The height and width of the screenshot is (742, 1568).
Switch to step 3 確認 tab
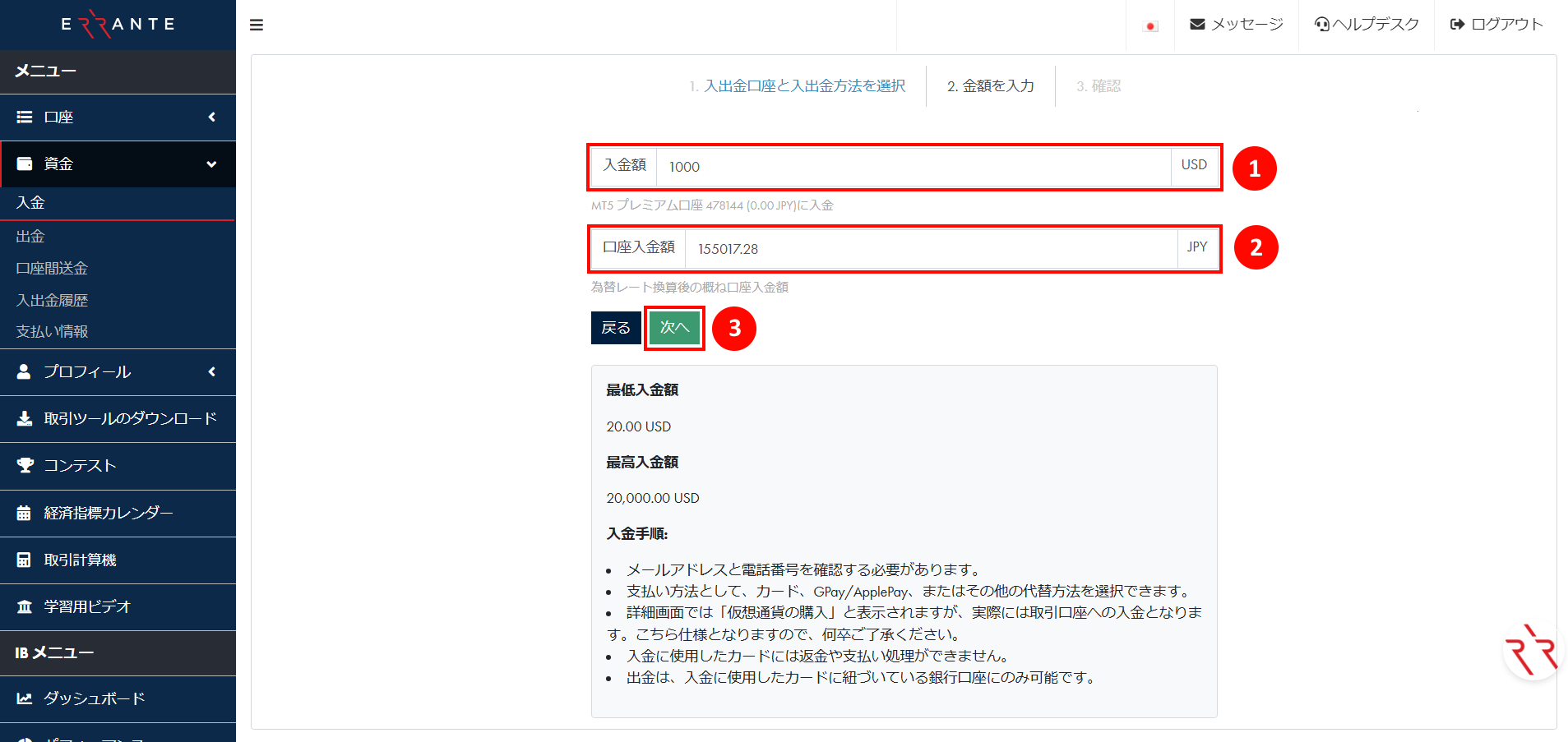click(x=1099, y=85)
